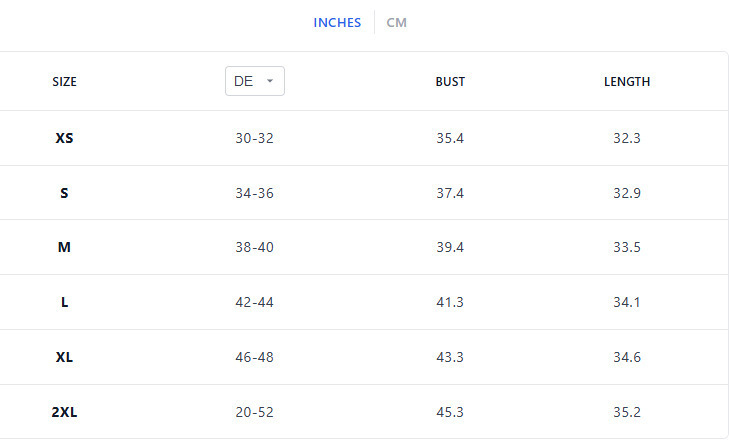The image size is (729, 442).
Task: Click length value 34.6 for XL
Action: click(x=627, y=357)
